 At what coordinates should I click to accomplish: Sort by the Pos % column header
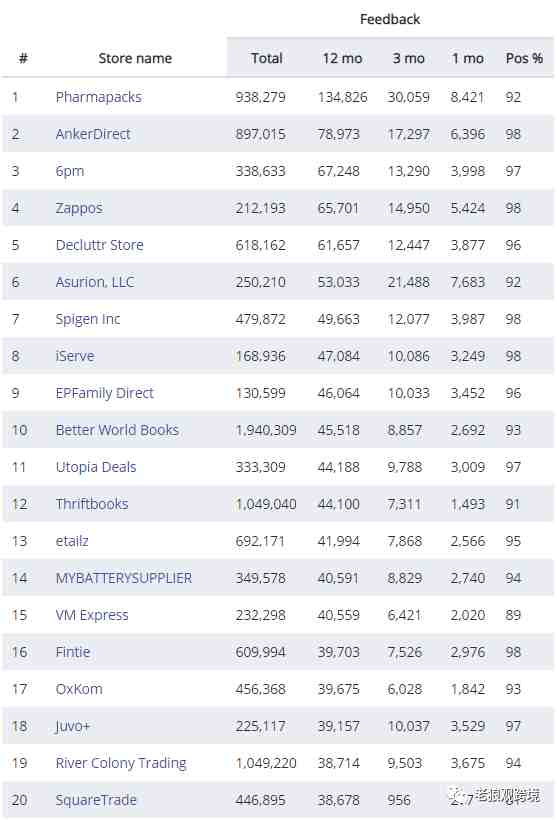[x=524, y=59]
